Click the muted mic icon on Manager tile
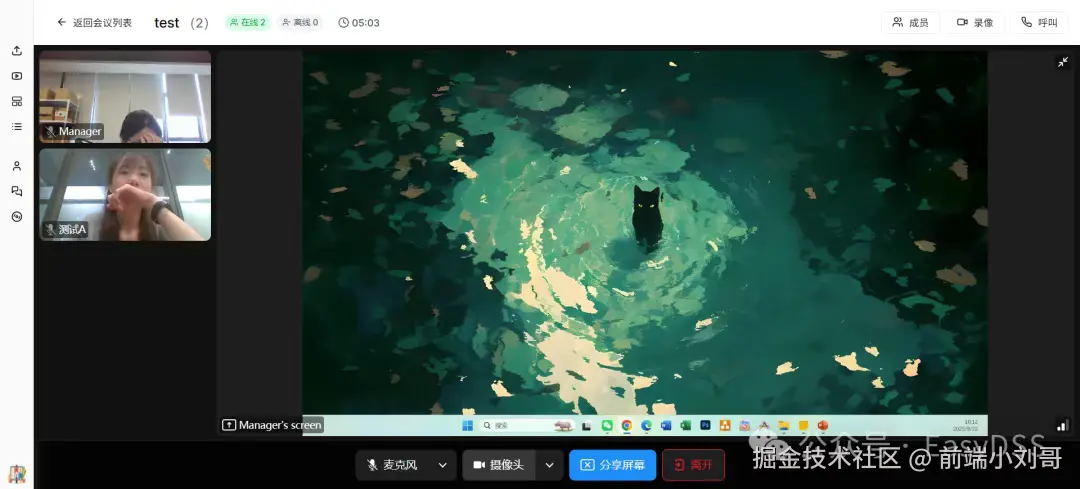 point(50,131)
